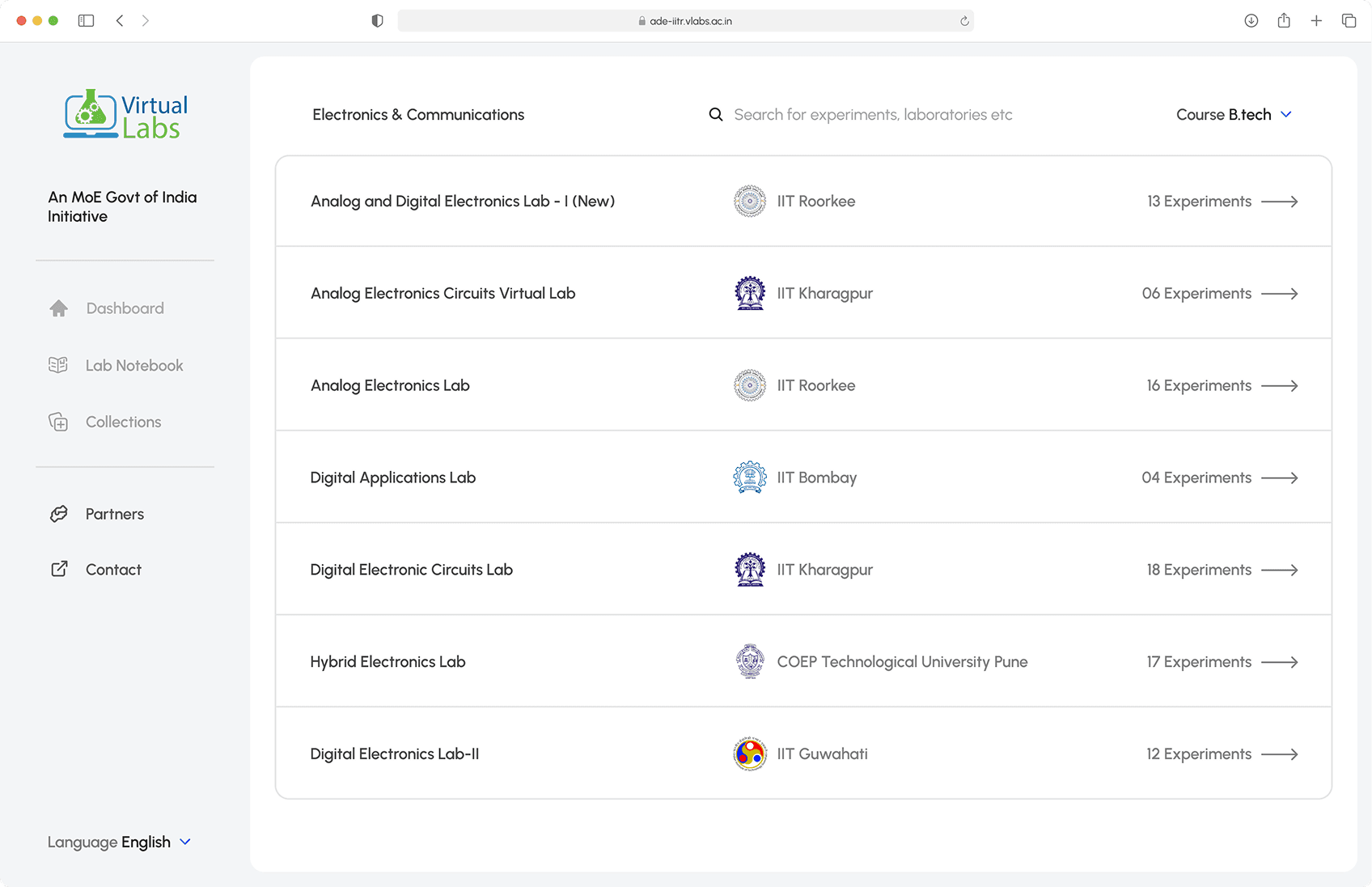Click the Collections icon in sidebar

click(58, 422)
